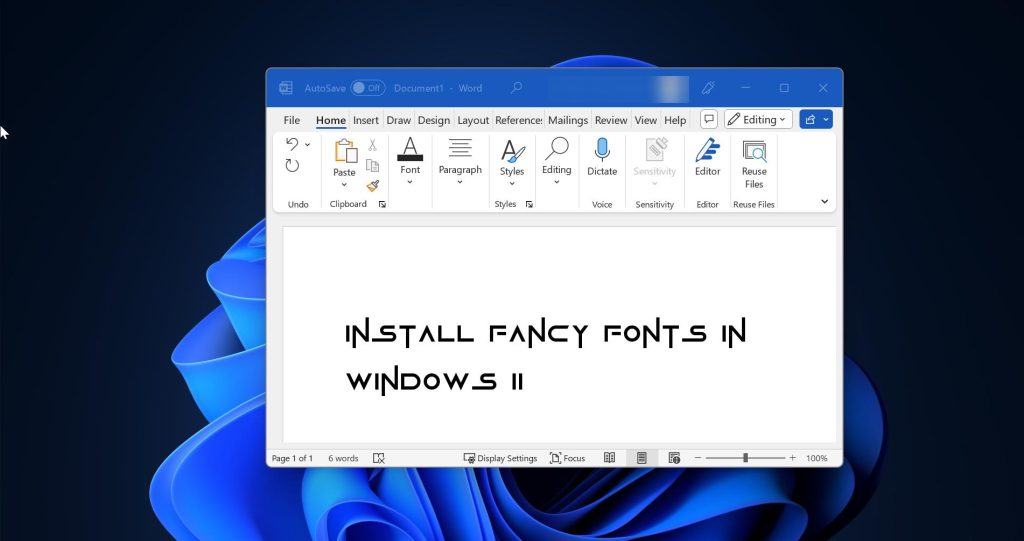Enable Focus mode
The width and height of the screenshot is (1024, 541).
[x=568, y=459]
